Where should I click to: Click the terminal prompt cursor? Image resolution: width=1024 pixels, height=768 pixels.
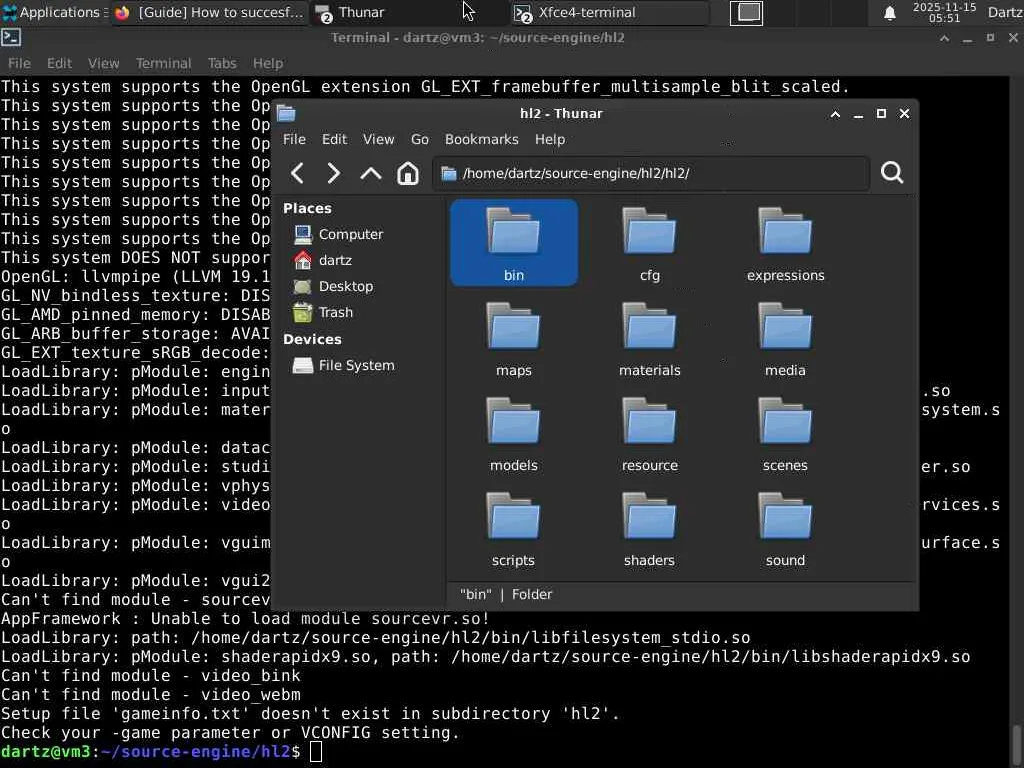(315, 752)
